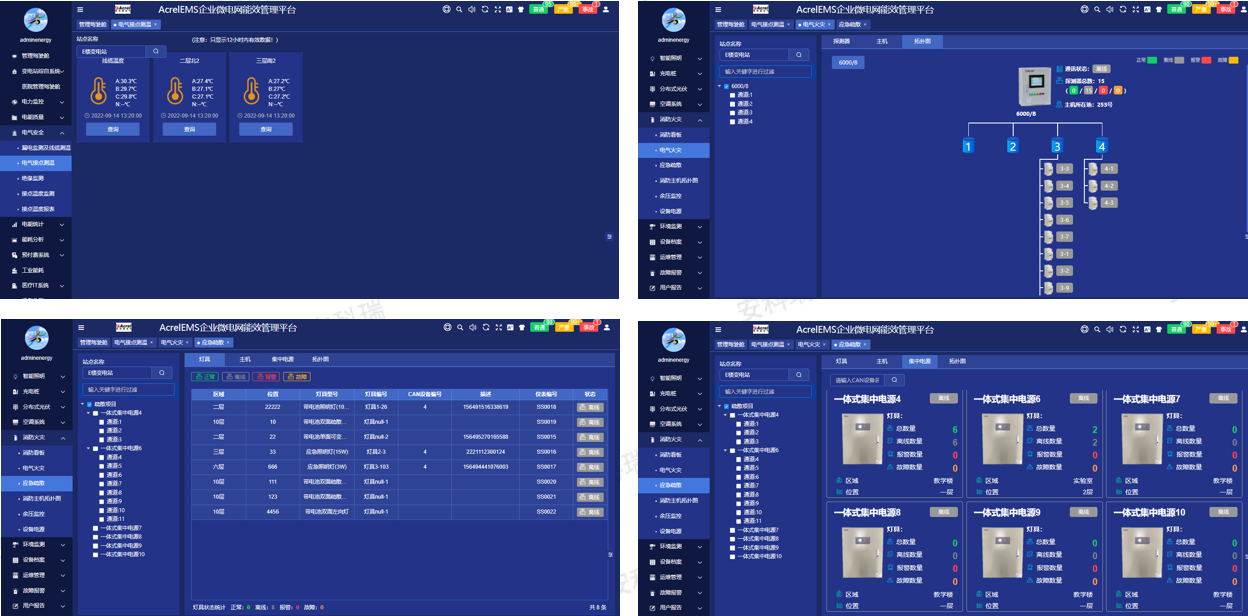Open green 普通 alarm badge in topology window
The width and height of the screenshot is (1248, 616).
1176,10
